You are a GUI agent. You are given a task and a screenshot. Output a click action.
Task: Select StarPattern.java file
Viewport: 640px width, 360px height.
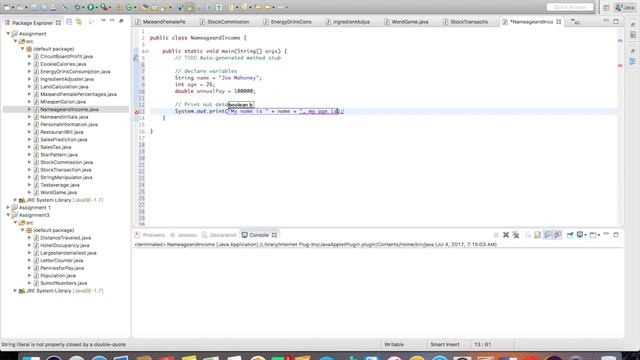coord(59,155)
